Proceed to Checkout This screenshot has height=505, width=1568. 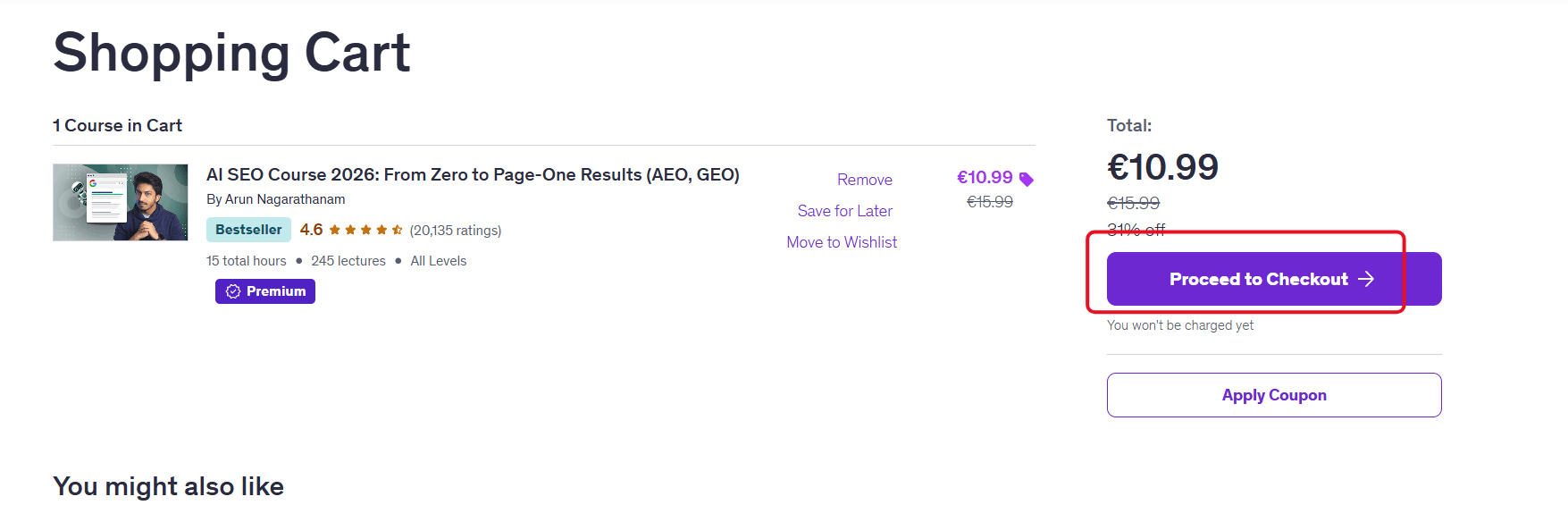click(1274, 279)
